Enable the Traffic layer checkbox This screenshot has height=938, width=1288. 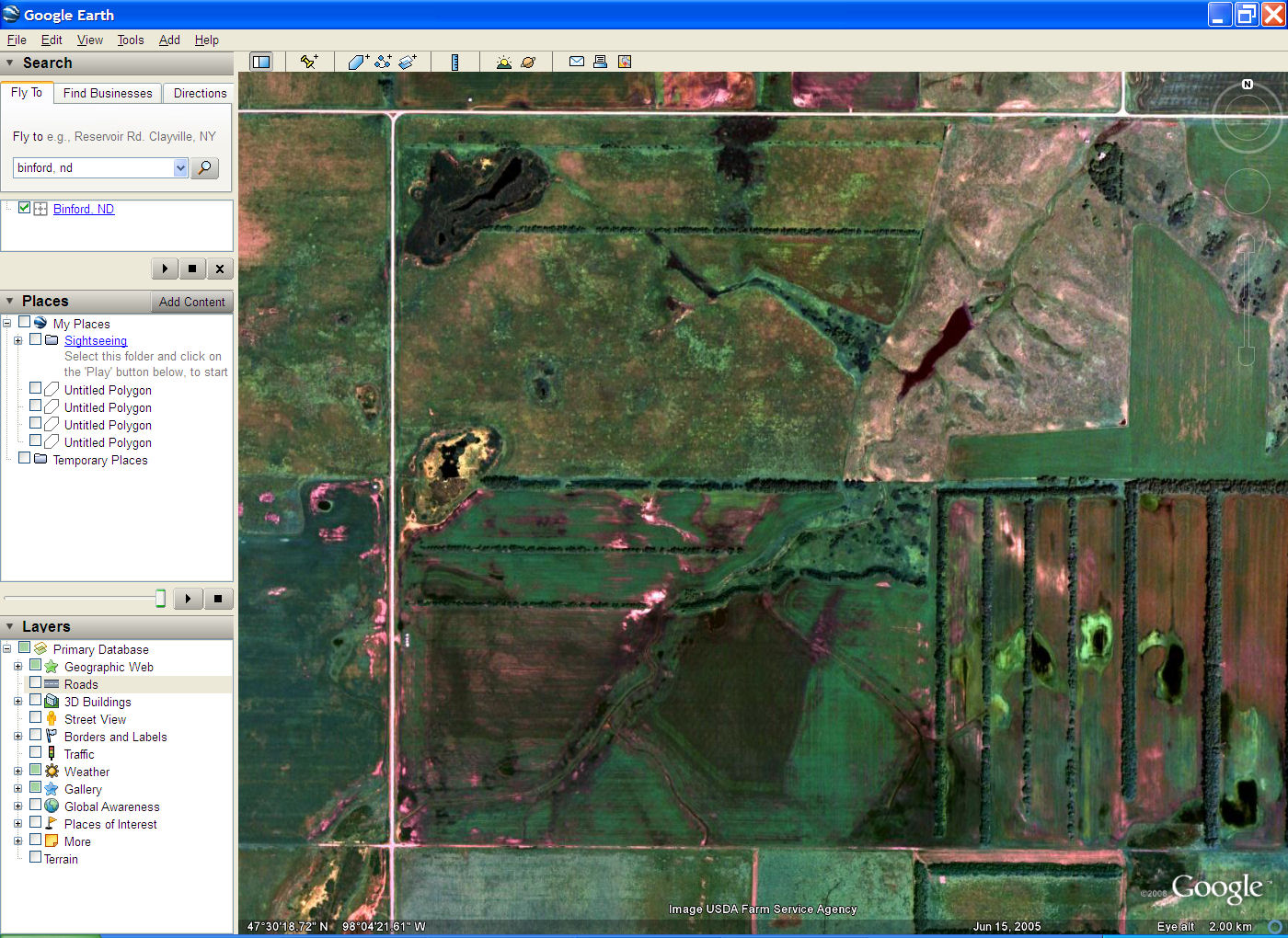[x=35, y=753]
